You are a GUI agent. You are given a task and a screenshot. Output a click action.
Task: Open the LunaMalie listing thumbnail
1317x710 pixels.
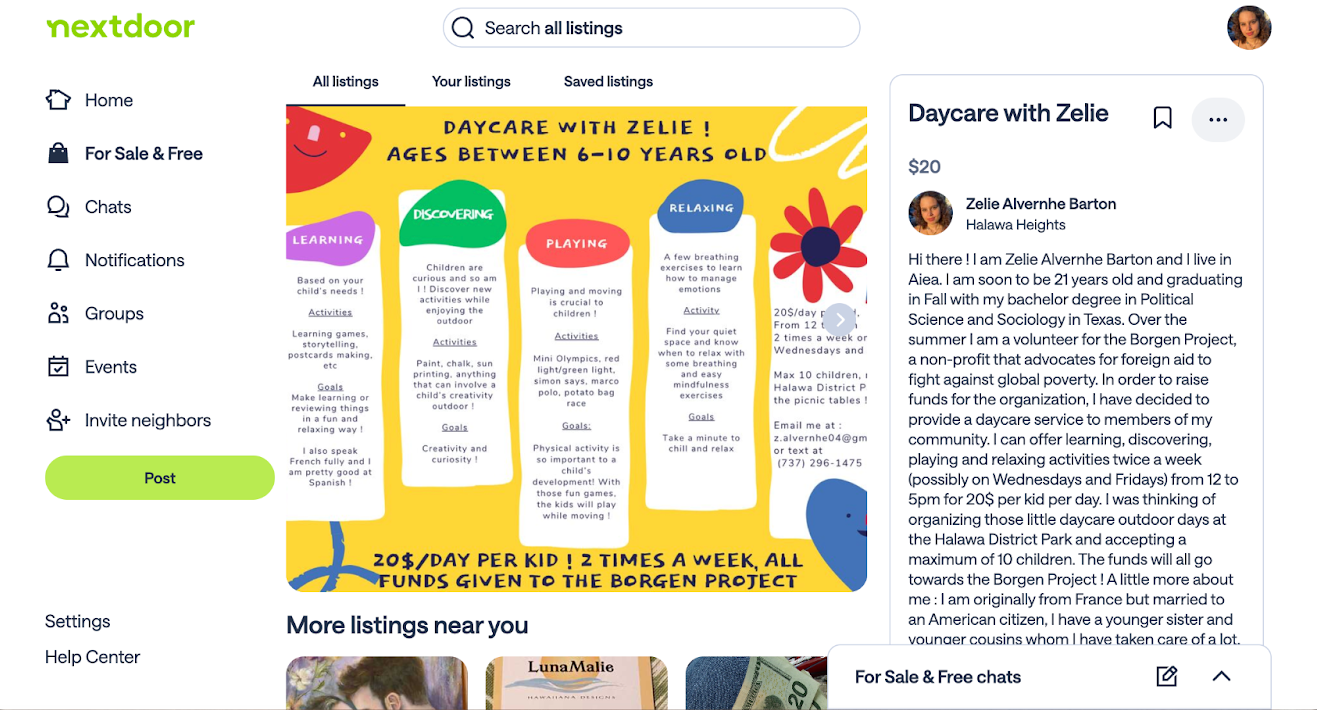coord(577,683)
